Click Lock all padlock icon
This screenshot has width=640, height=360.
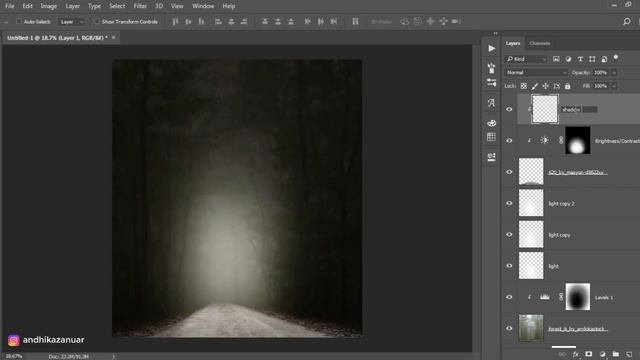(x=568, y=86)
